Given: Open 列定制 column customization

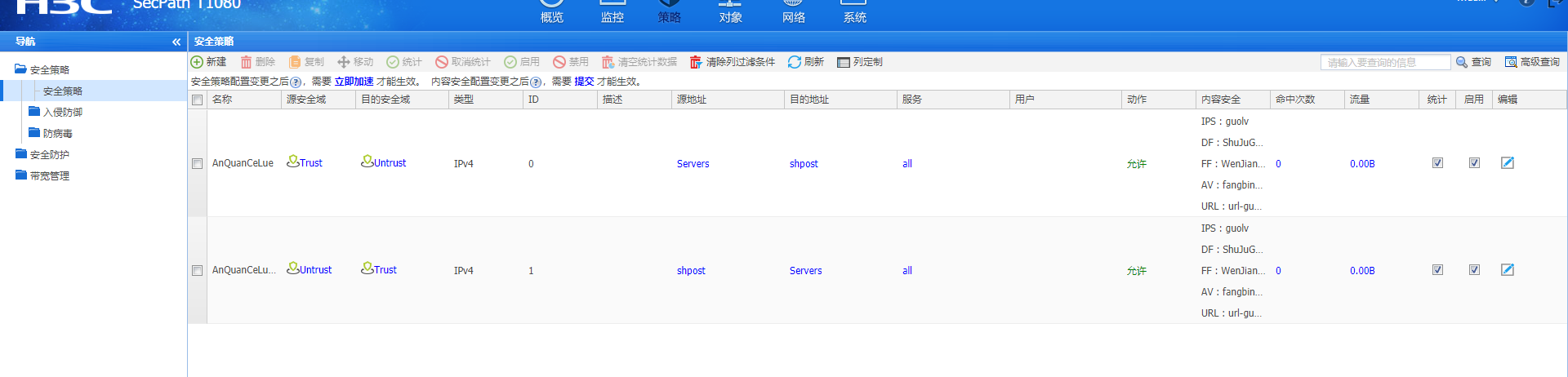Looking at the screenshot, I should click(860, 62).
